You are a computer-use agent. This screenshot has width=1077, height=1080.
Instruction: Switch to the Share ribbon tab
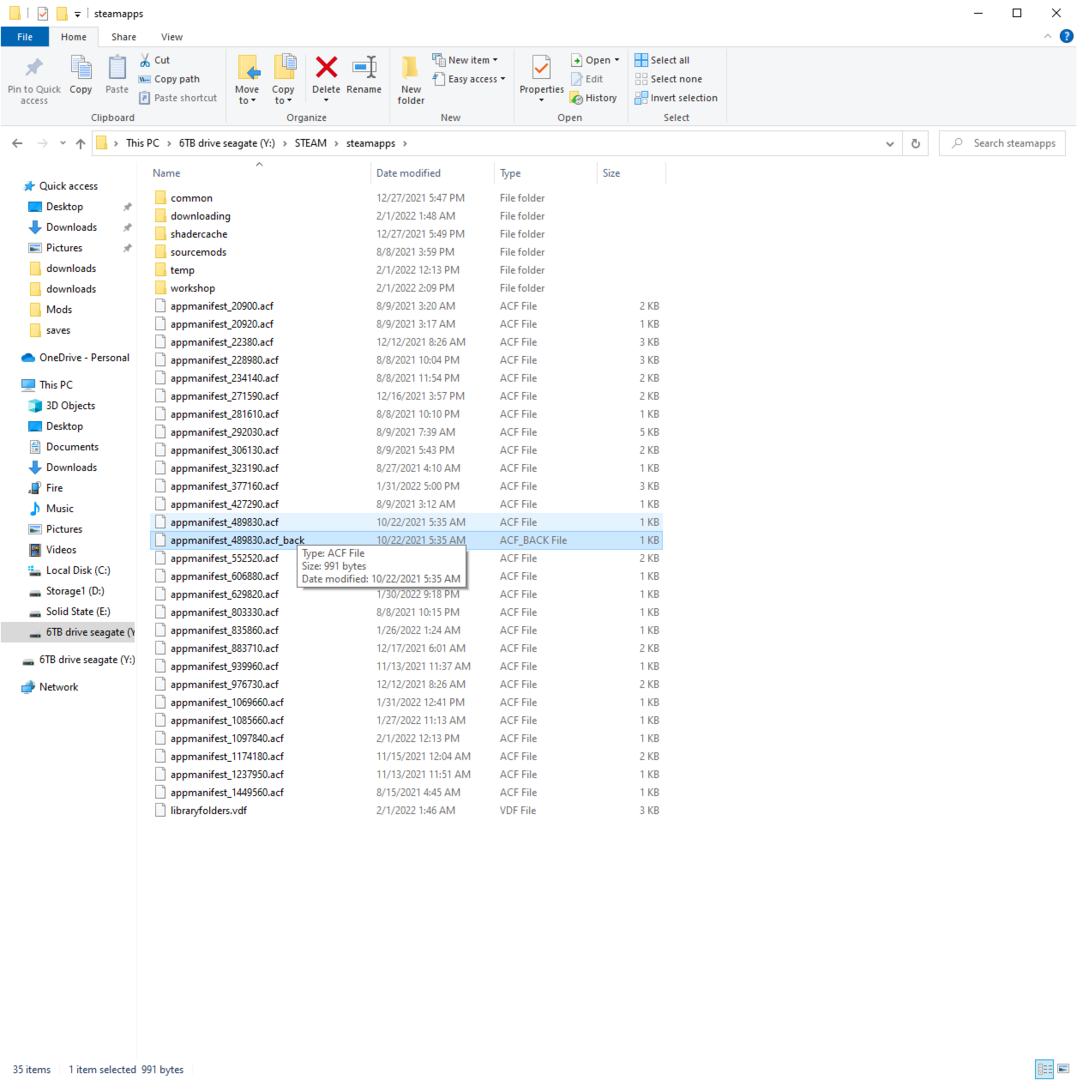click(124, 37)
